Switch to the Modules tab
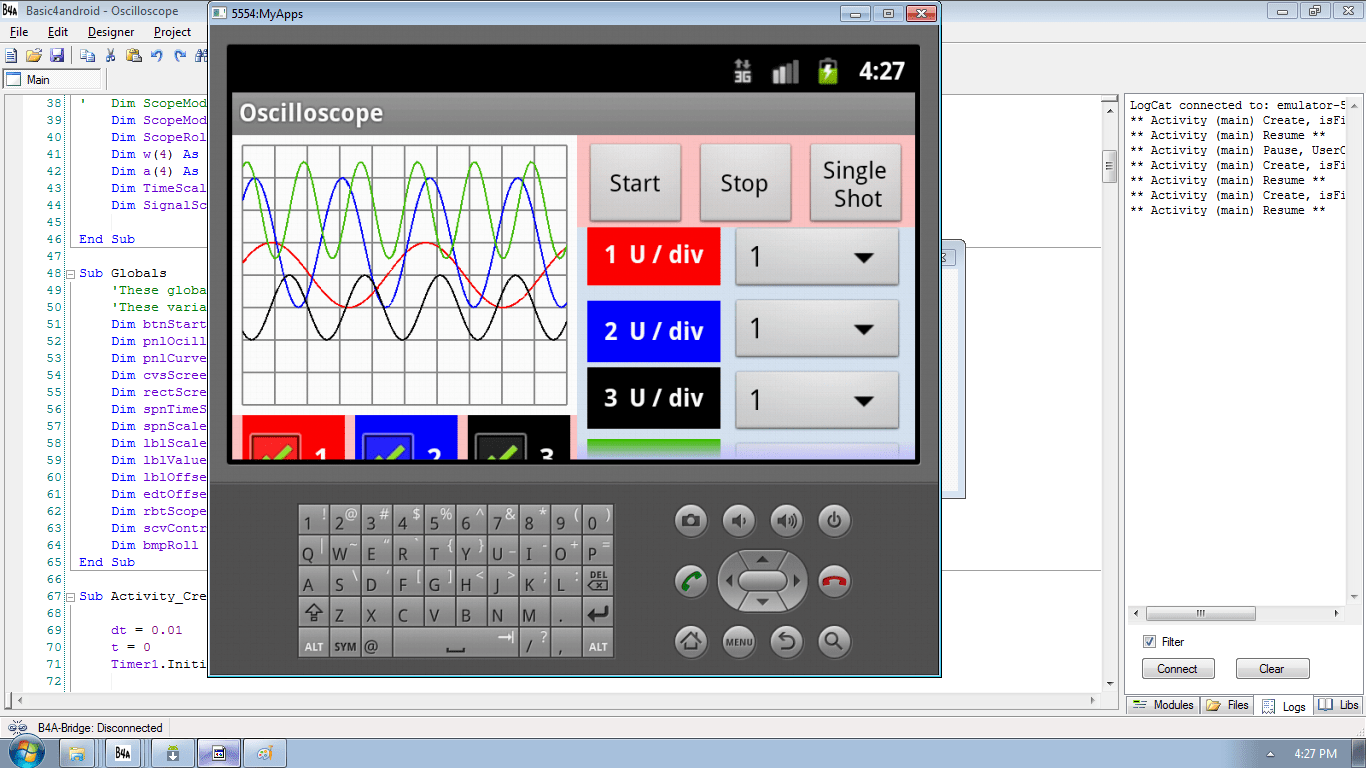Image resolution: width=1366 pixels, height=768 pixels. tap(1163, 705)
